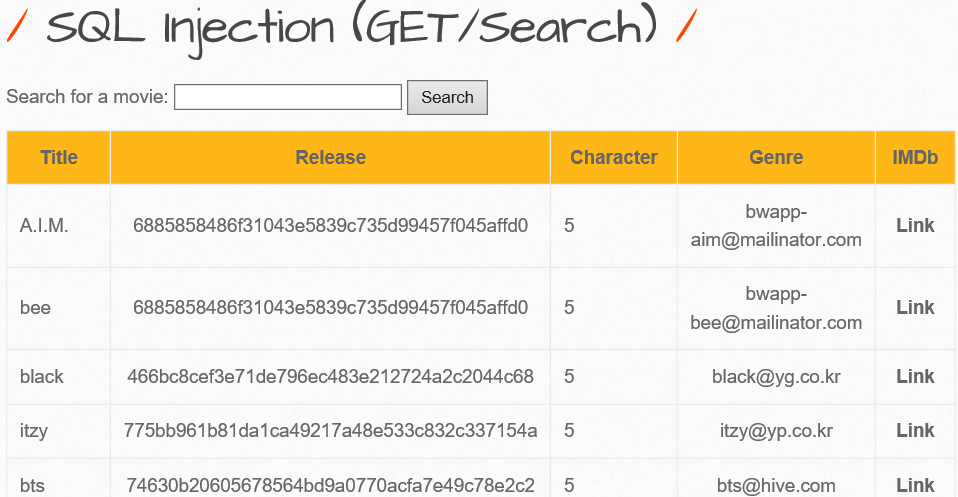Open the IMDb Link for itzy row

[915, 431]
